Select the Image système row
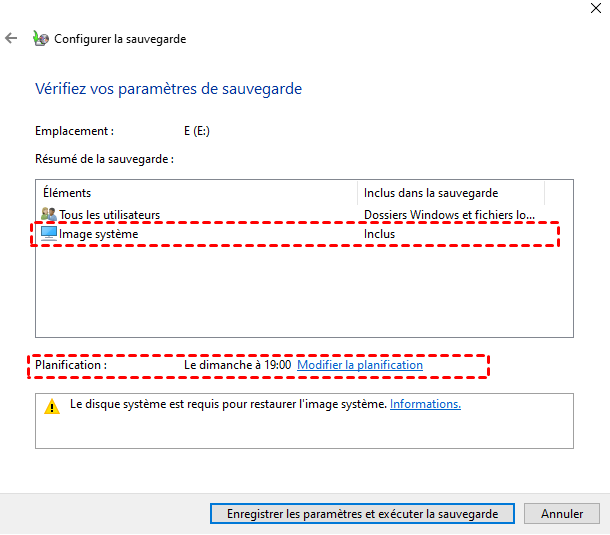610x535 pixels. point(99,234)
